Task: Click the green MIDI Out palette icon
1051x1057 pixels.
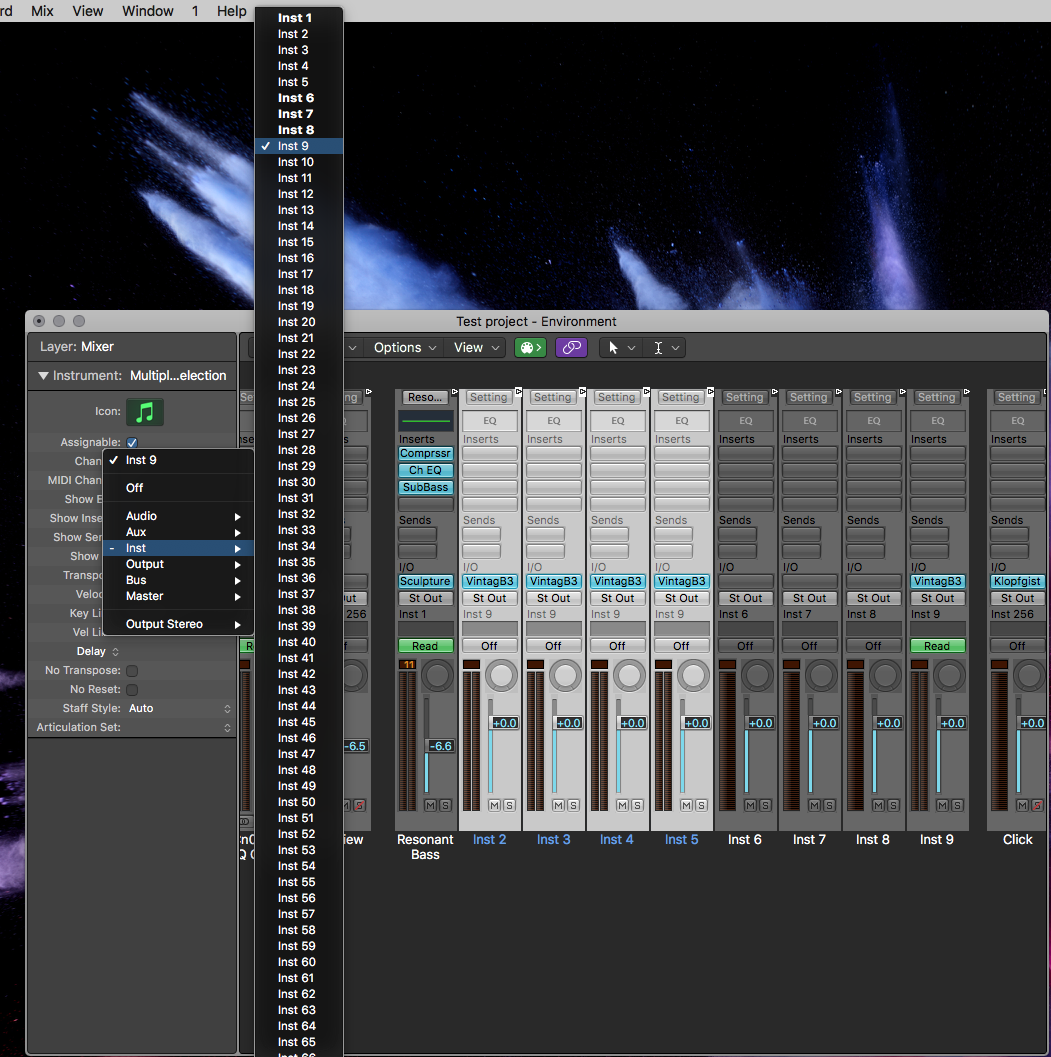Action: point(530,347)
